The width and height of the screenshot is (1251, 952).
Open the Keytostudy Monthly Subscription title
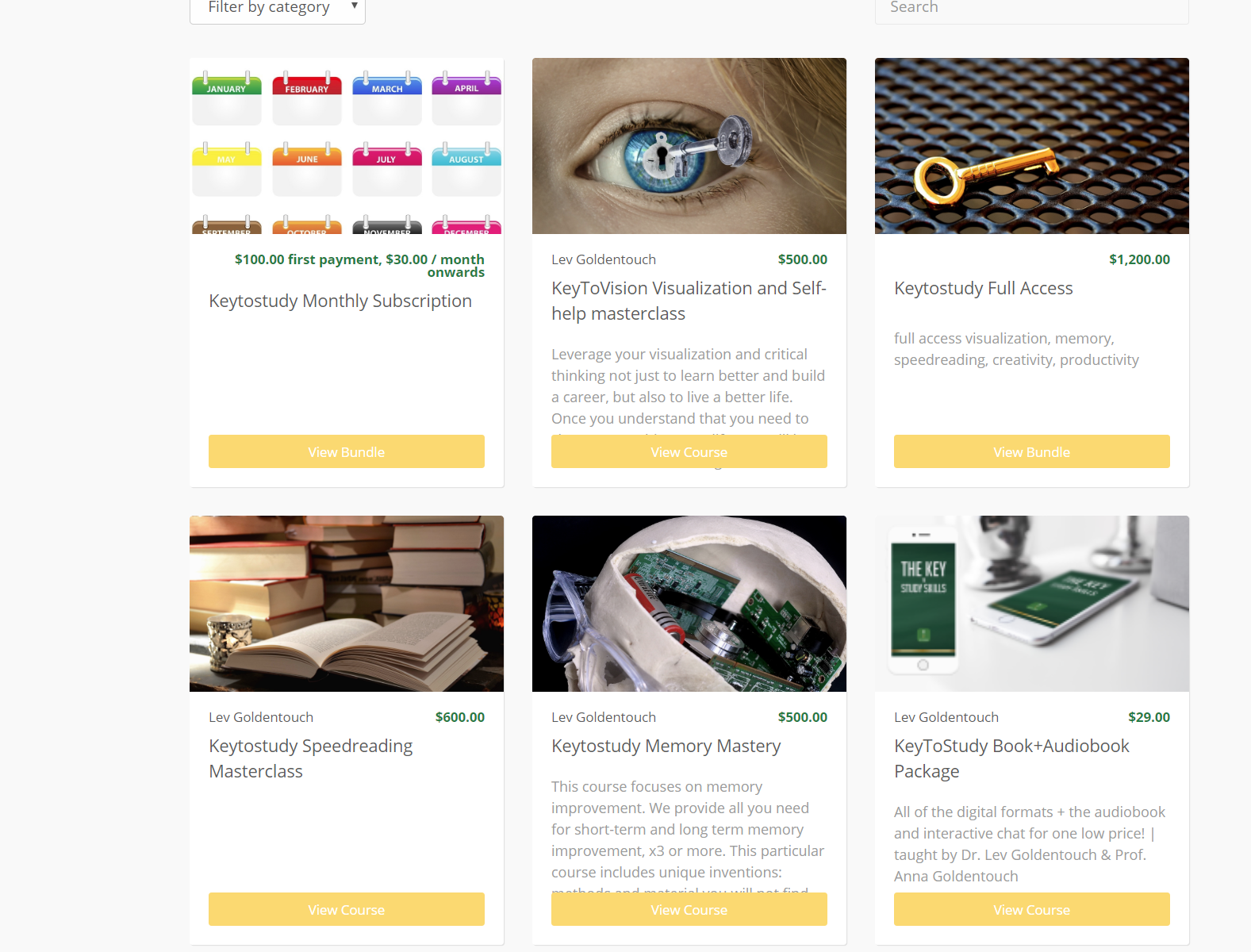click(340, 301)
